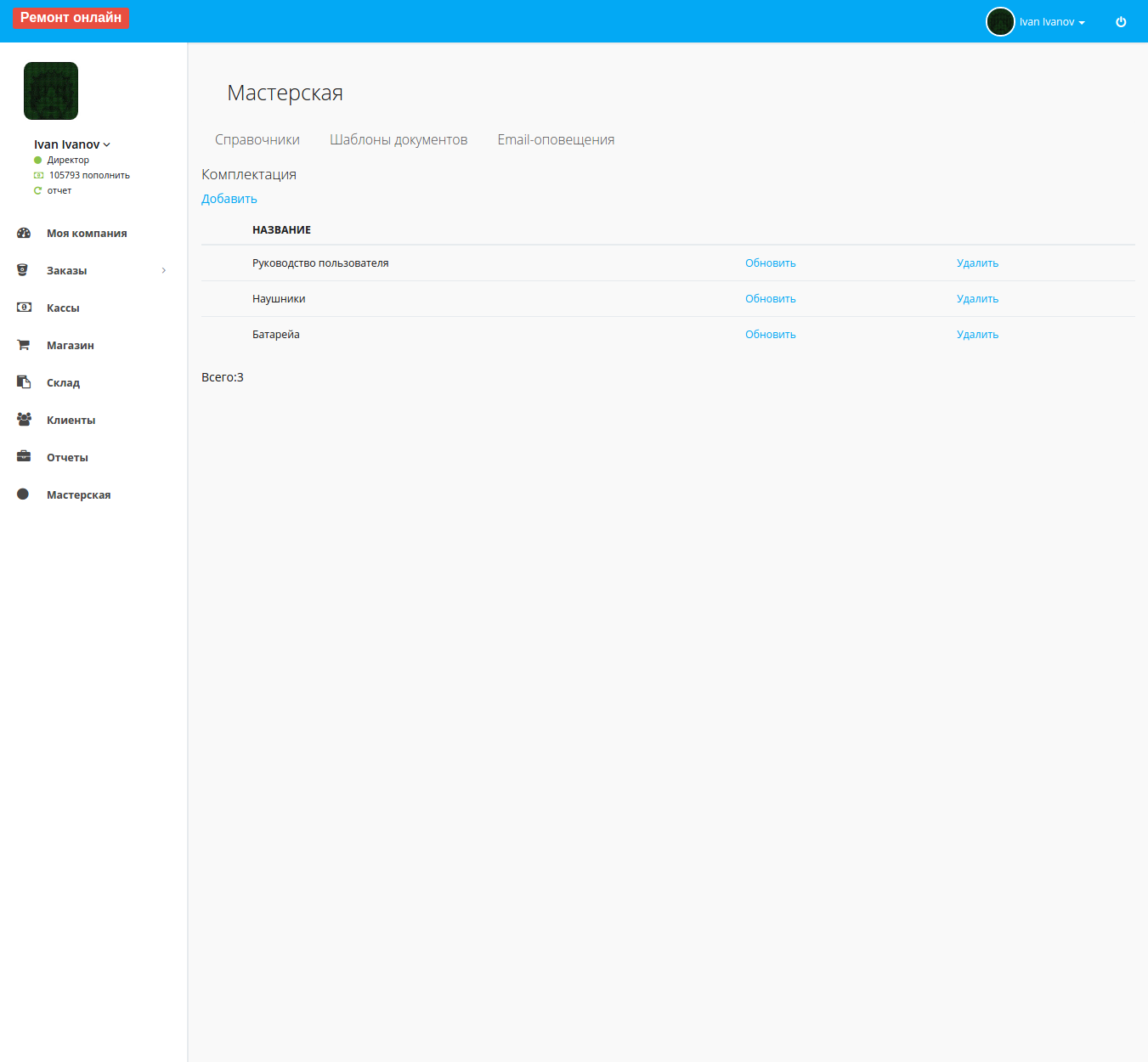1148x1062 pixels.
Task: Click Обновить for Наушники
Action: (x=771, y=299)
